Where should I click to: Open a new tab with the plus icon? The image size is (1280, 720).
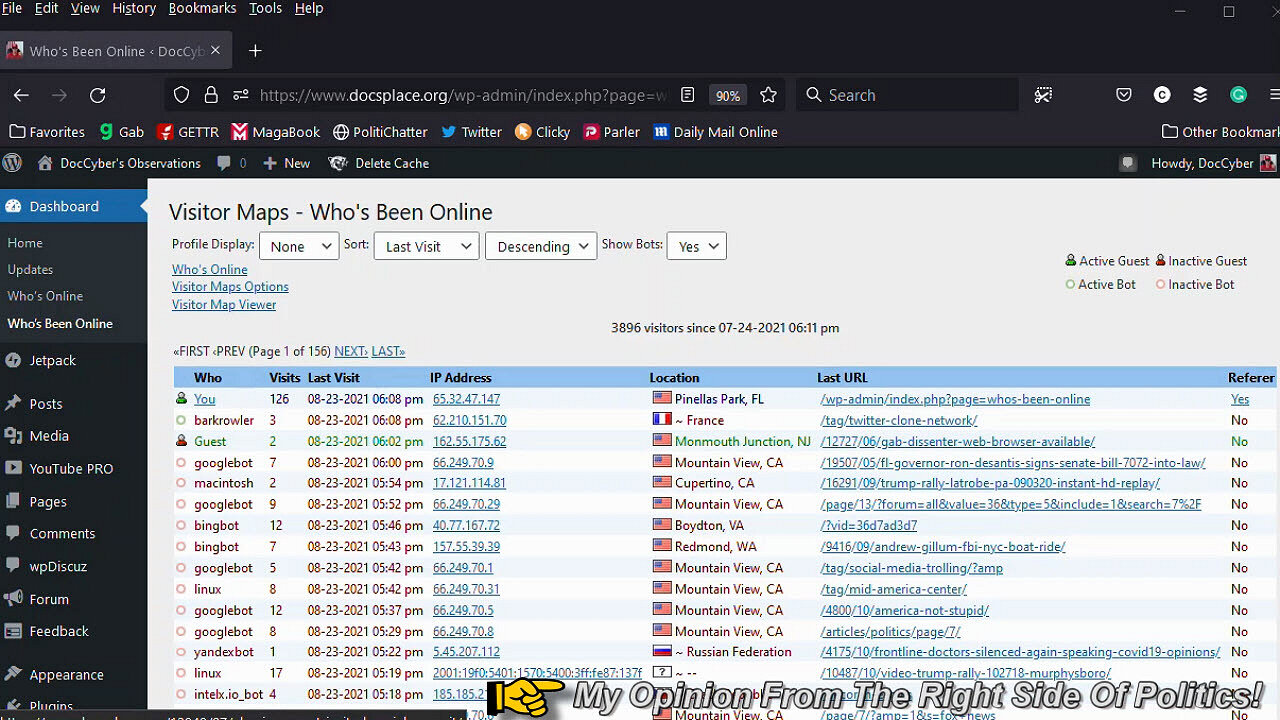255,51
